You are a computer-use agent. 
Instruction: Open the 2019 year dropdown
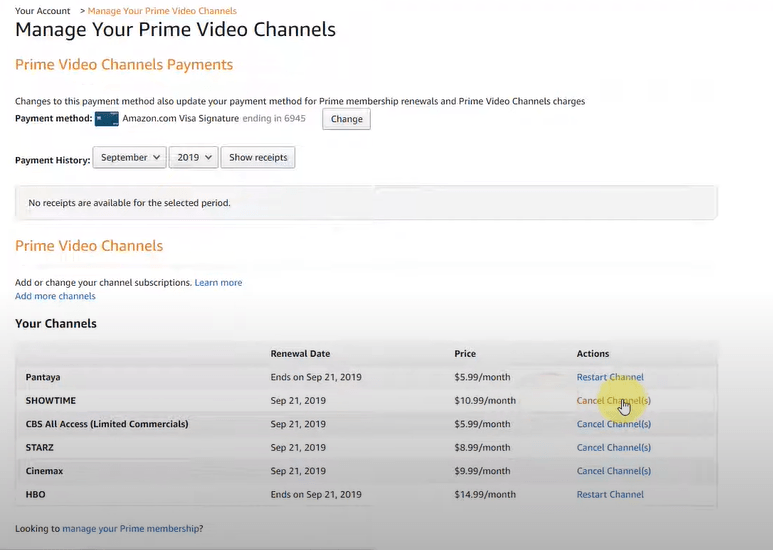pyautogui.click(x=194, y=157)
